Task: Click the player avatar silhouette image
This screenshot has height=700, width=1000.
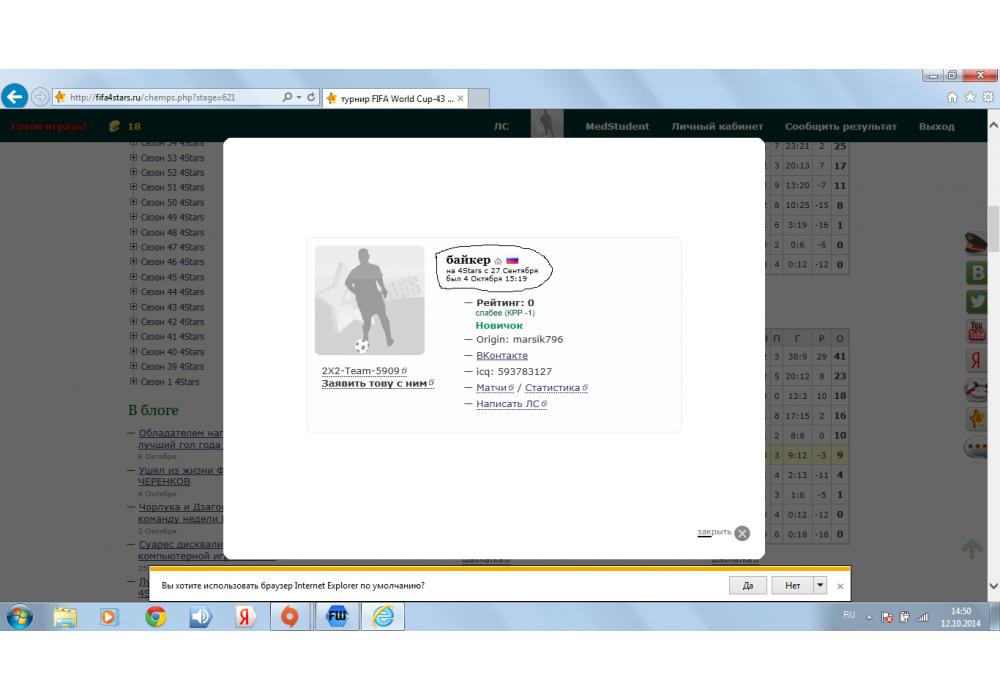Action: [x=369, y=300]
